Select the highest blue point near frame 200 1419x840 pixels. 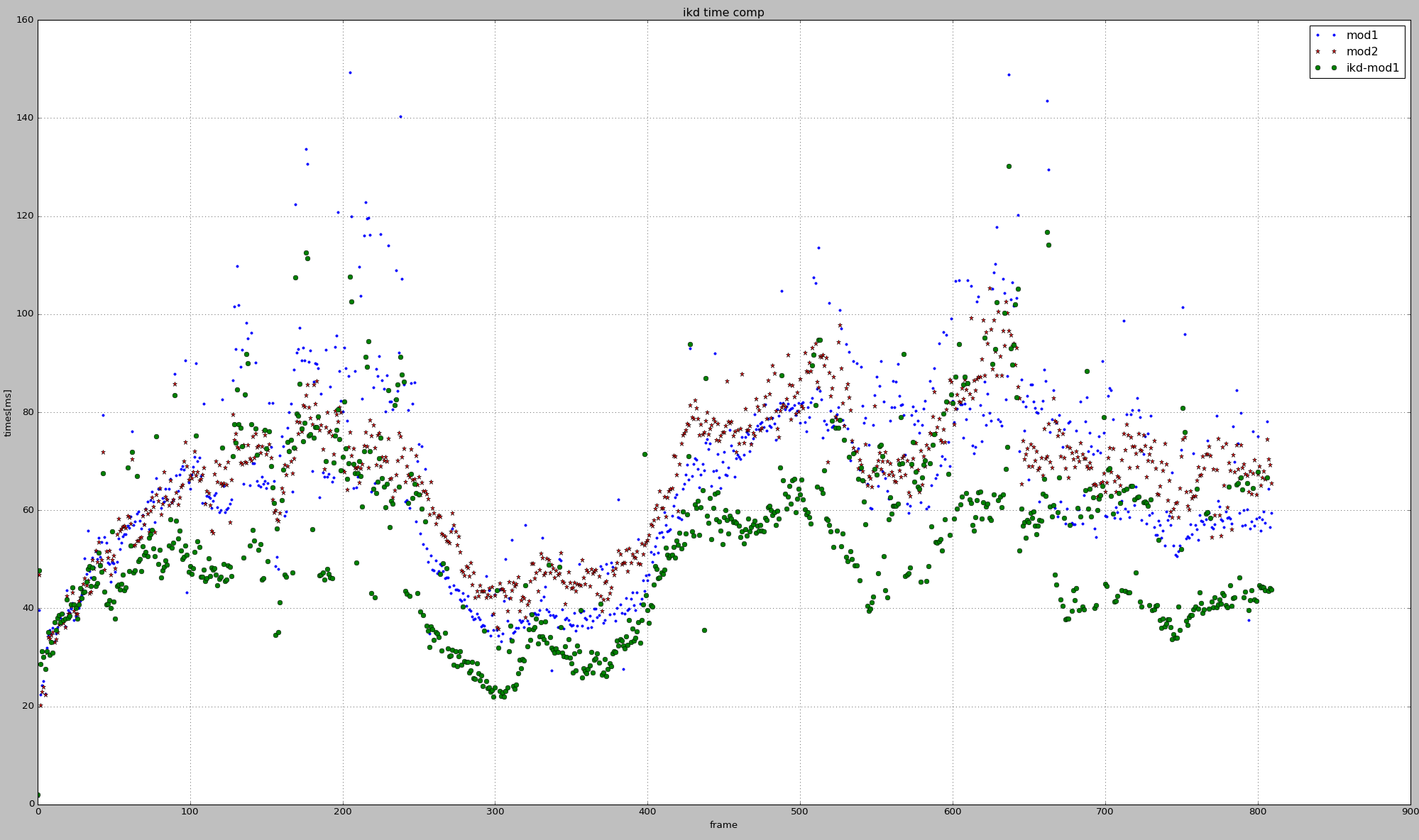click(350, 72)
